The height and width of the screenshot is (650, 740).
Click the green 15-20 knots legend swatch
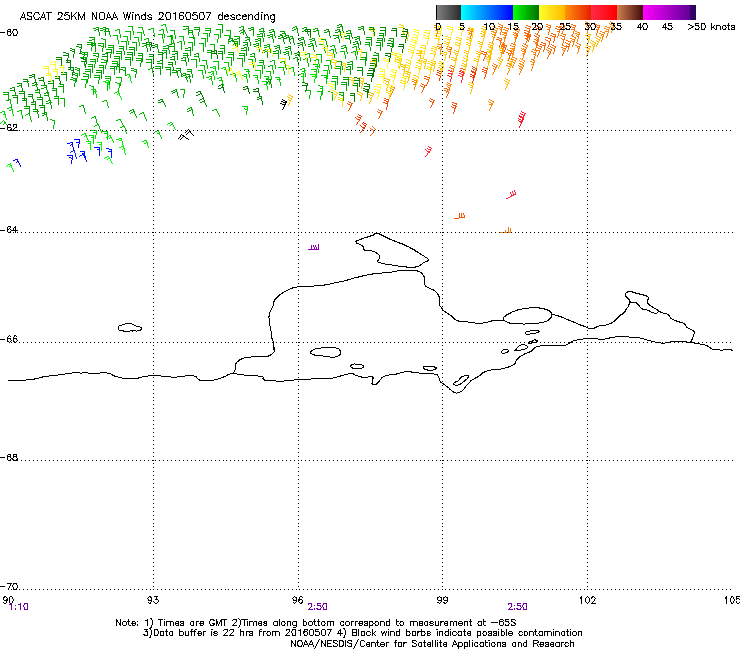pos(526,12)
